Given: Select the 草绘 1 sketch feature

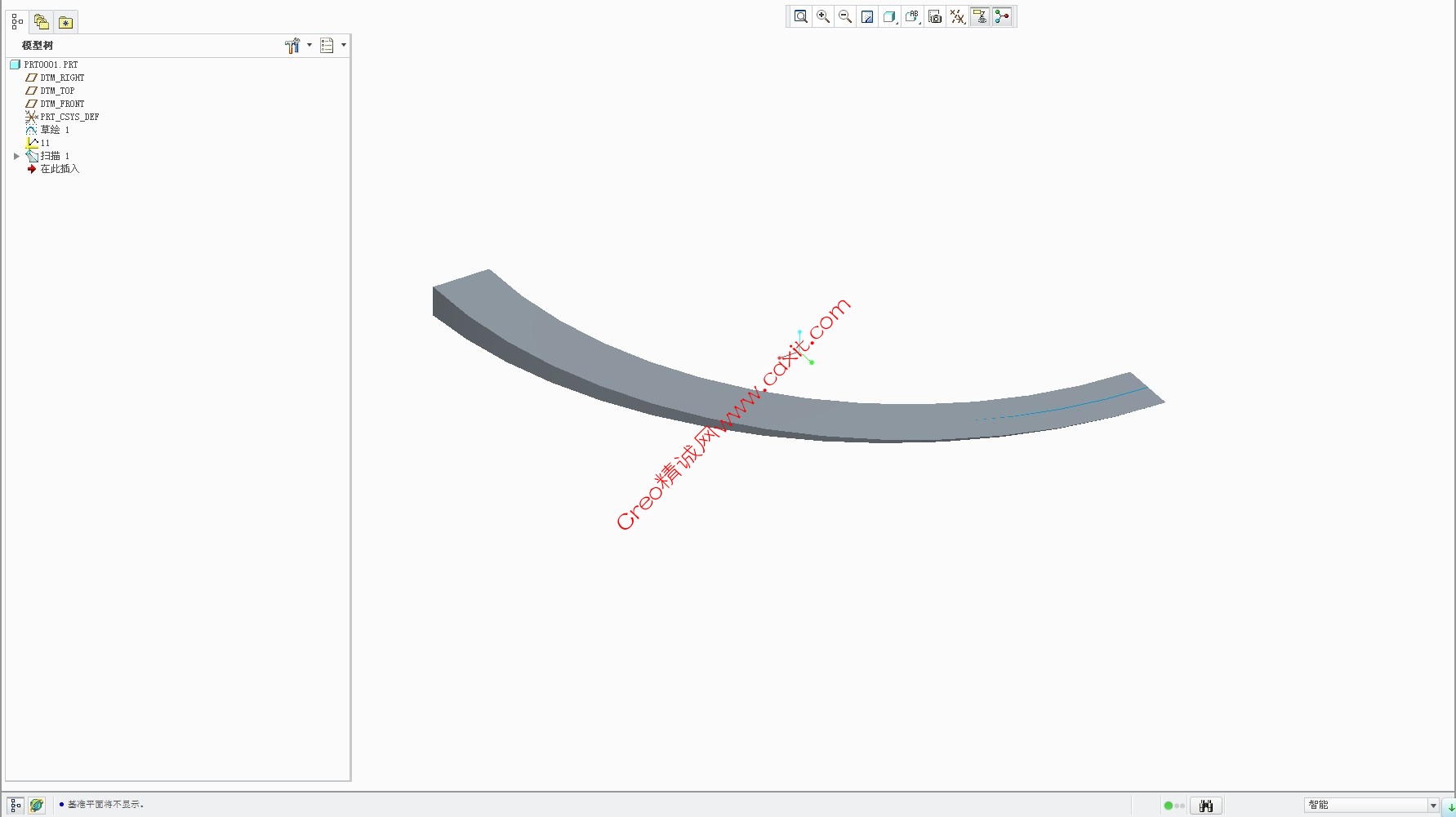Looking at the screenshot, I should [x=47, y=130].
